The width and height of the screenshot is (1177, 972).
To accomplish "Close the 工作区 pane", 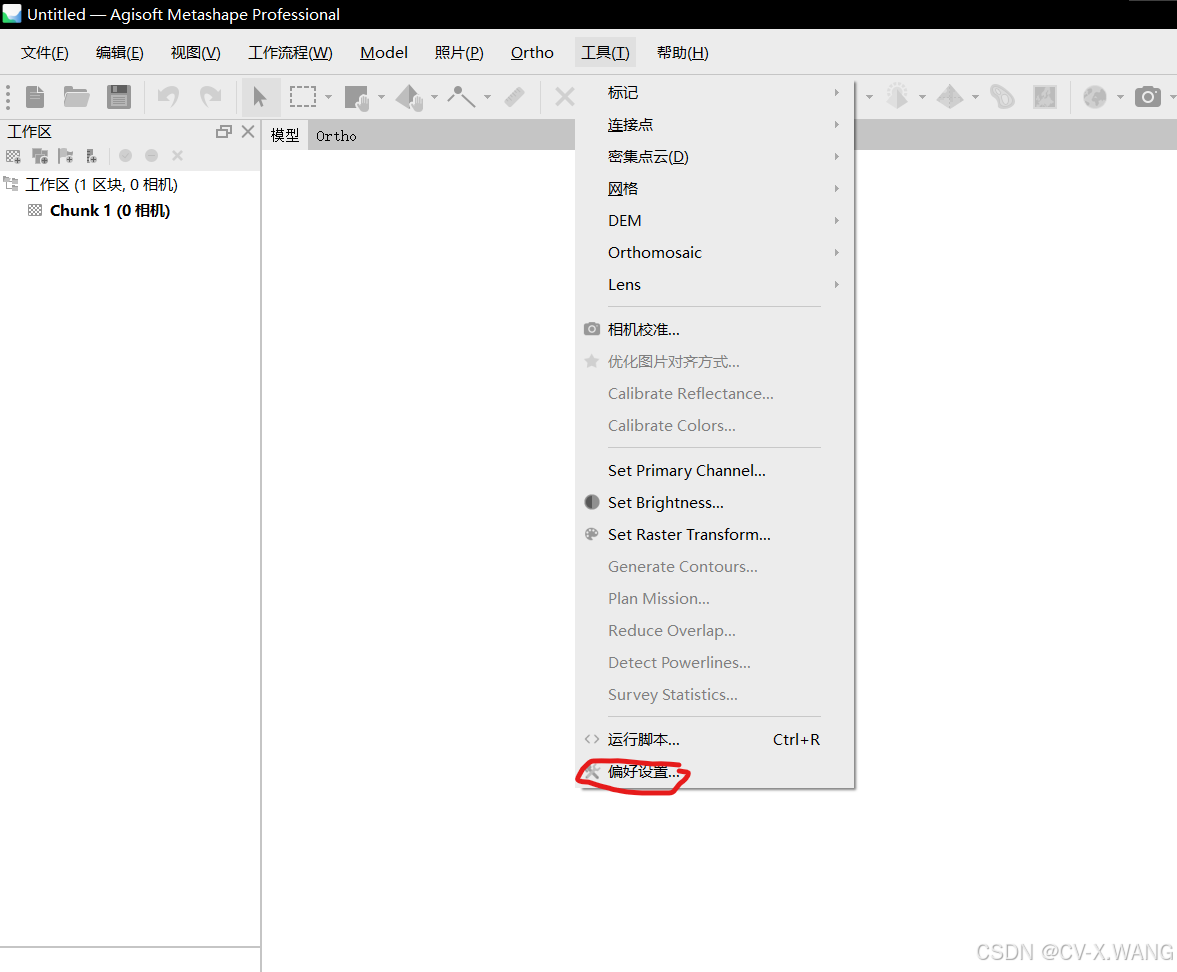I will point(248,131).
